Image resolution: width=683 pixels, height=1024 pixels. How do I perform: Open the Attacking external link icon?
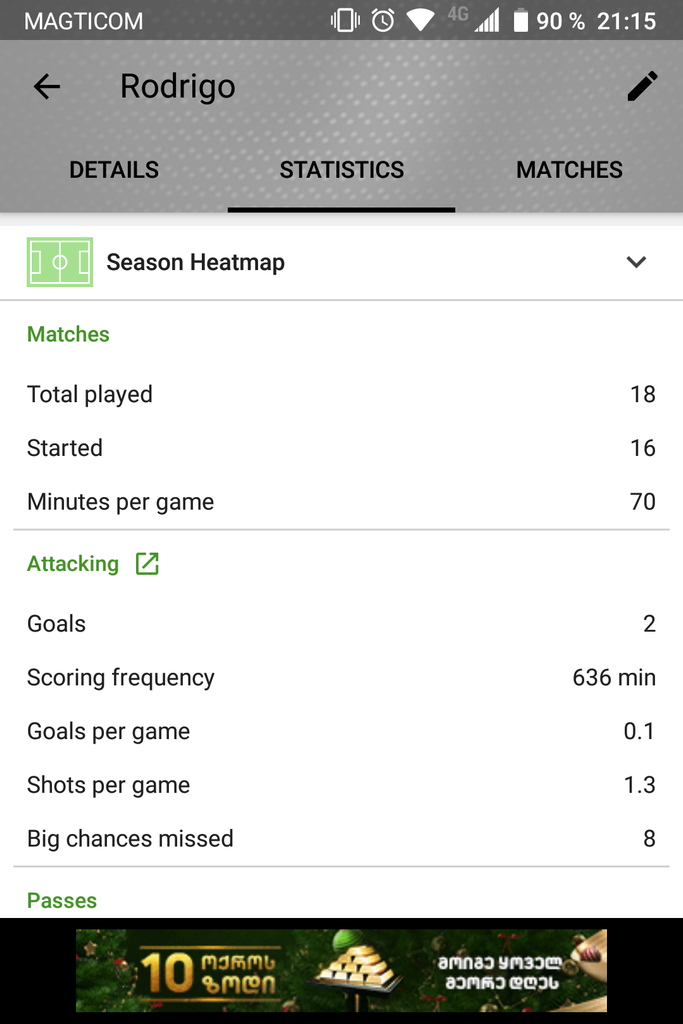pyautogui.click(x=147, y=564)
